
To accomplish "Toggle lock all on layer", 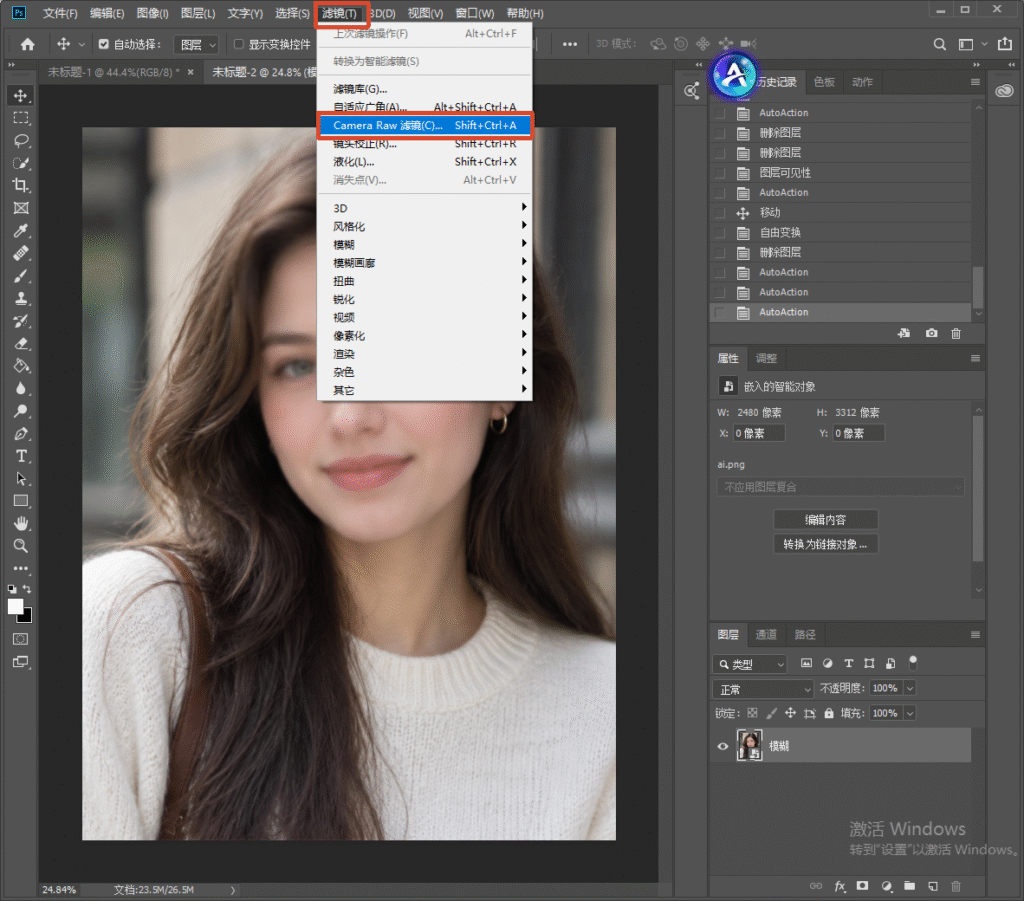I will [829, 713].
